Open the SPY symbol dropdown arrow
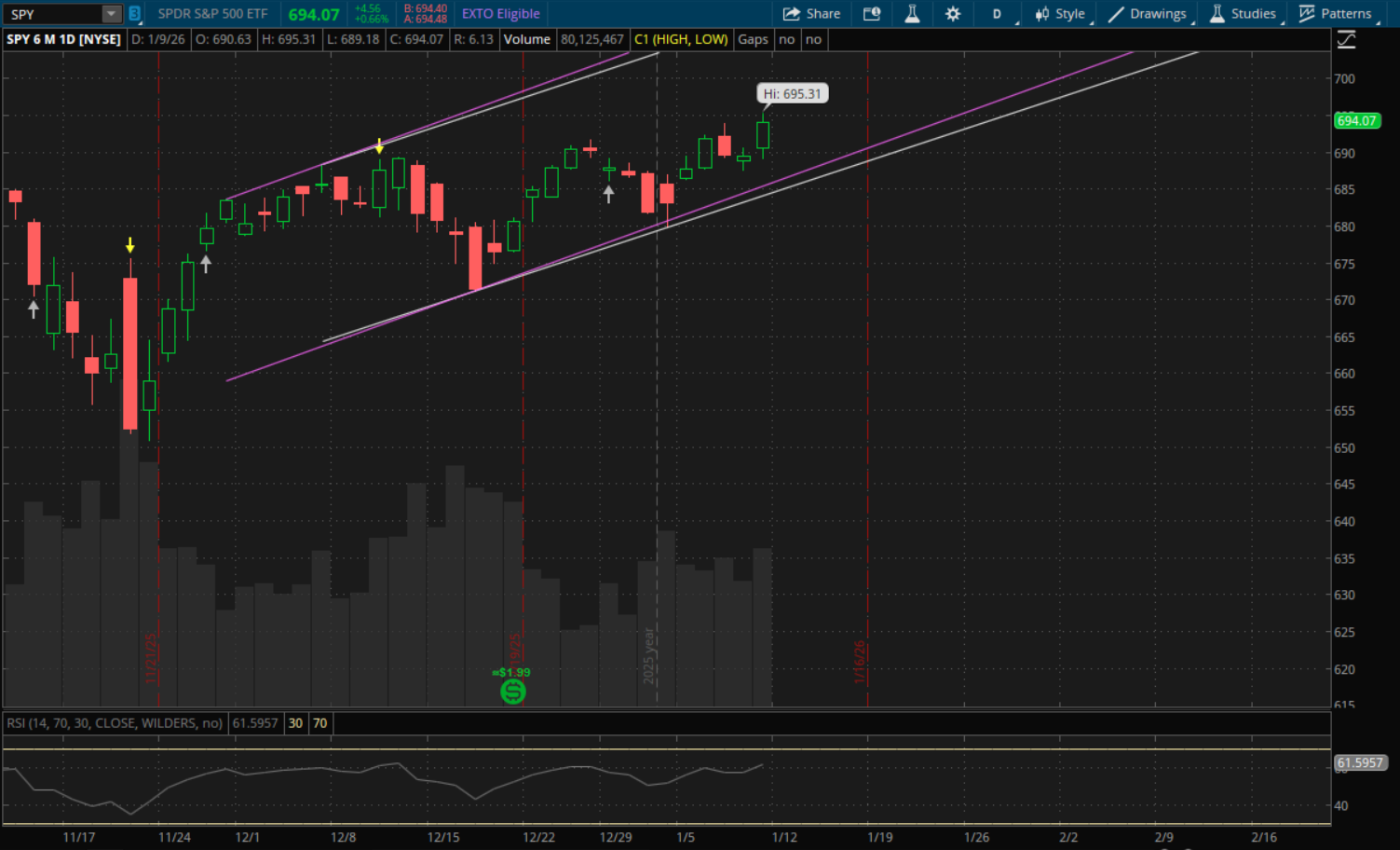Viewport: 1400px width, 850px height. (111, 14)
